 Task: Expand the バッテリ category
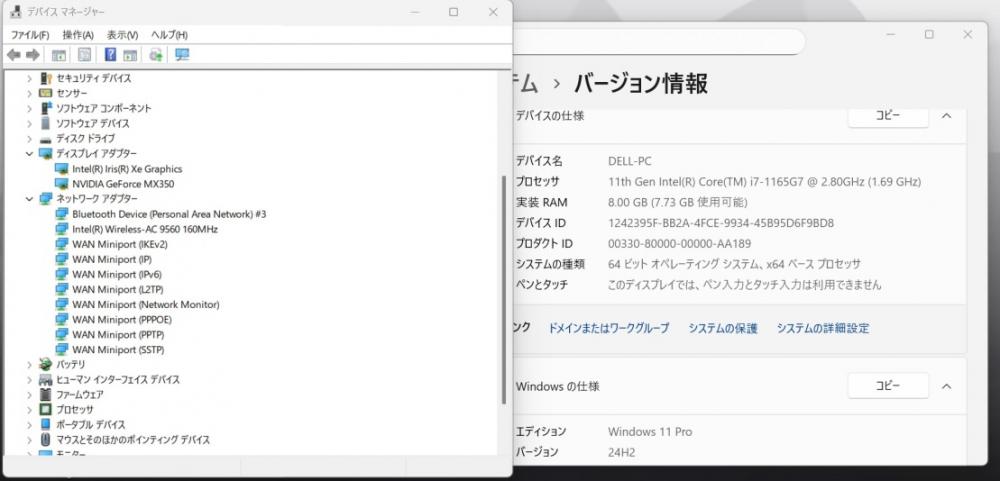[x=29, y=365]
